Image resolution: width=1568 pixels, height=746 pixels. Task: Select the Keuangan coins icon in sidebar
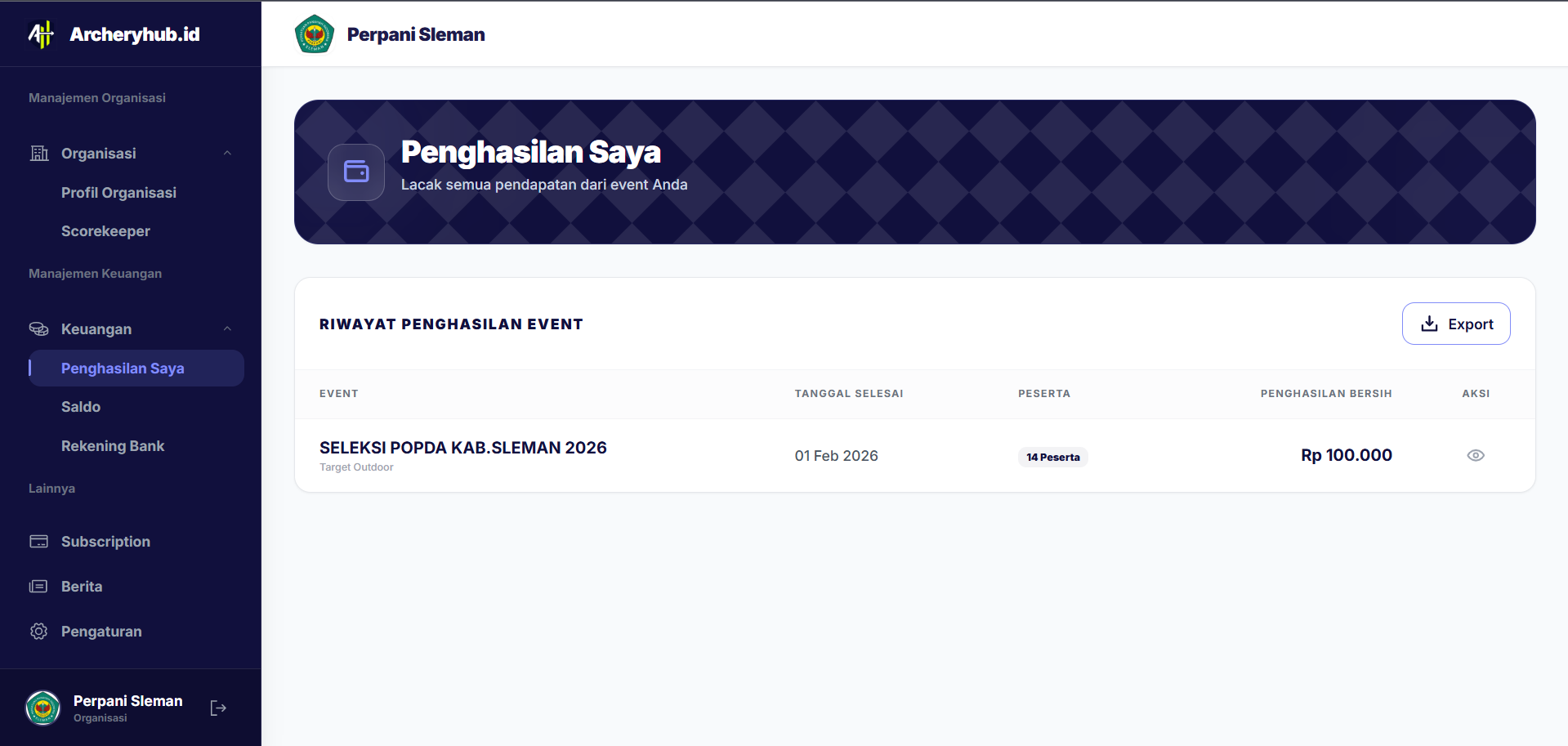(38, 328)
